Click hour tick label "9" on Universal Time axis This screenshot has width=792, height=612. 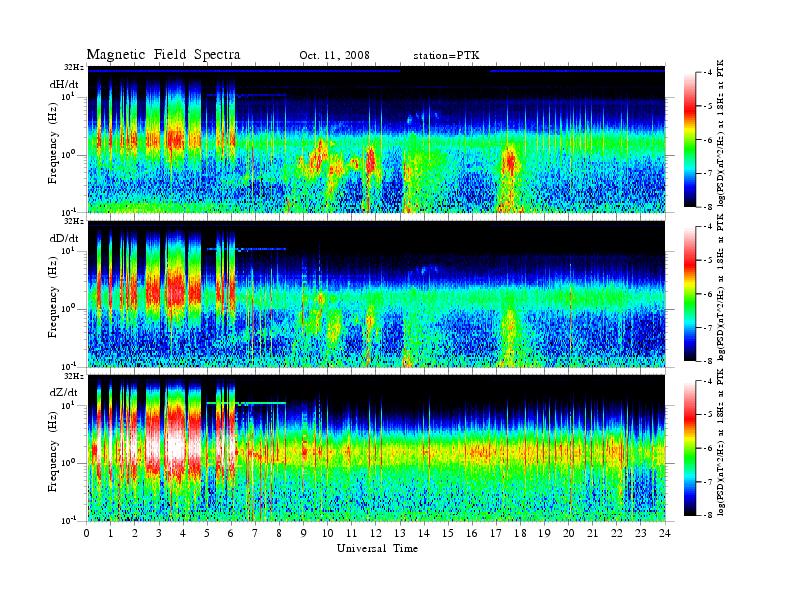[x=304, y=533]
